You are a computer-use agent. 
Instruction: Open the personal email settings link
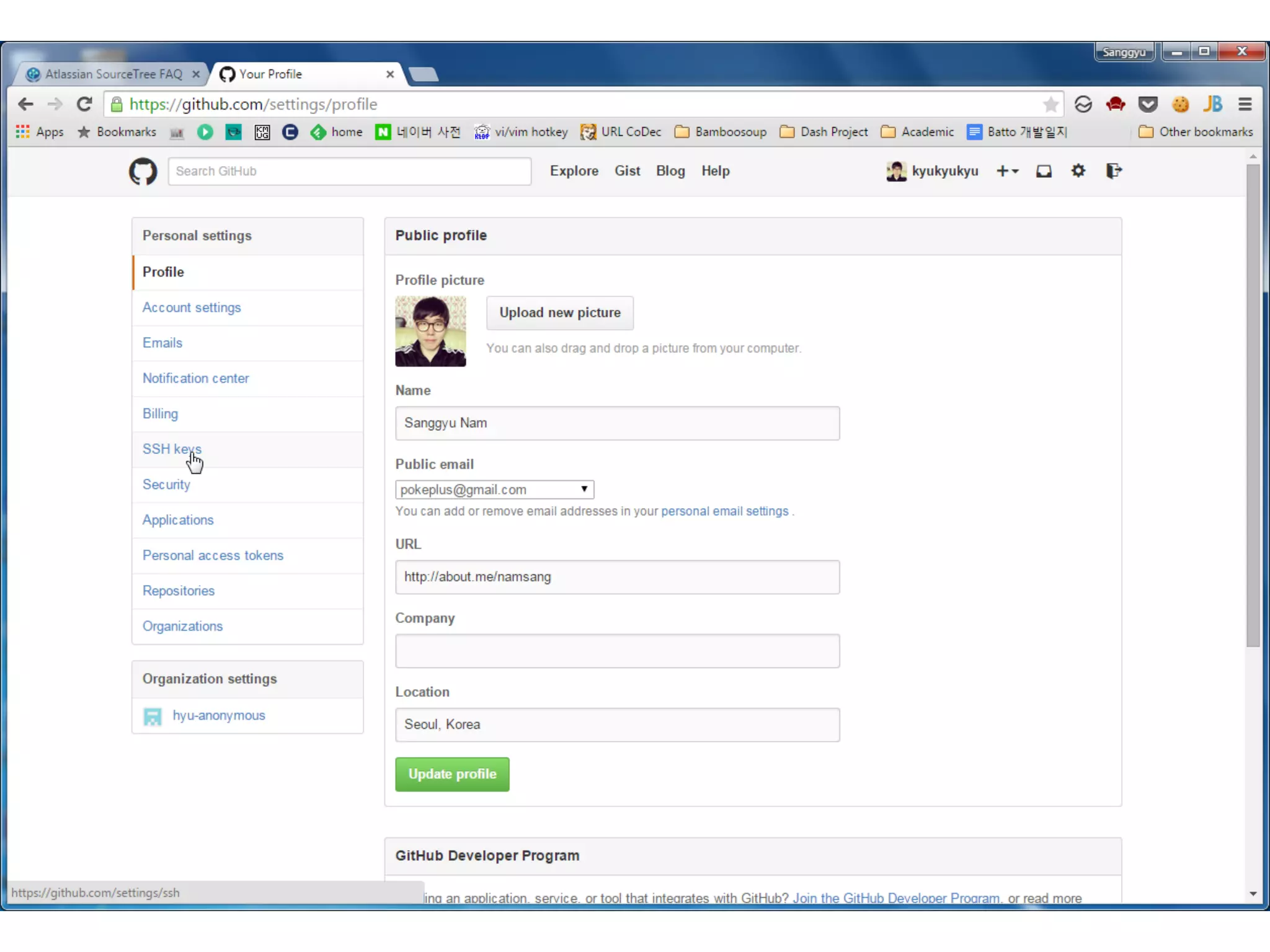[724, 511]
